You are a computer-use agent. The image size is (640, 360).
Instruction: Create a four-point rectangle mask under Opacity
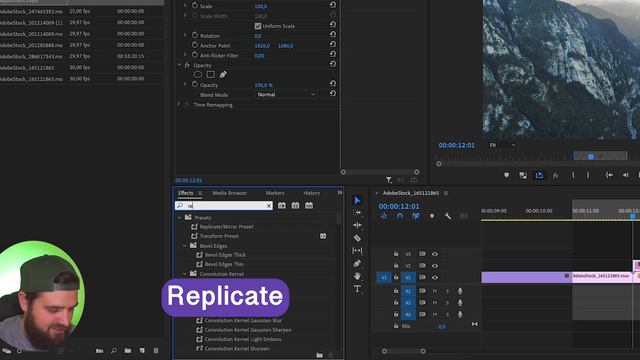click(x=211, y=75)
